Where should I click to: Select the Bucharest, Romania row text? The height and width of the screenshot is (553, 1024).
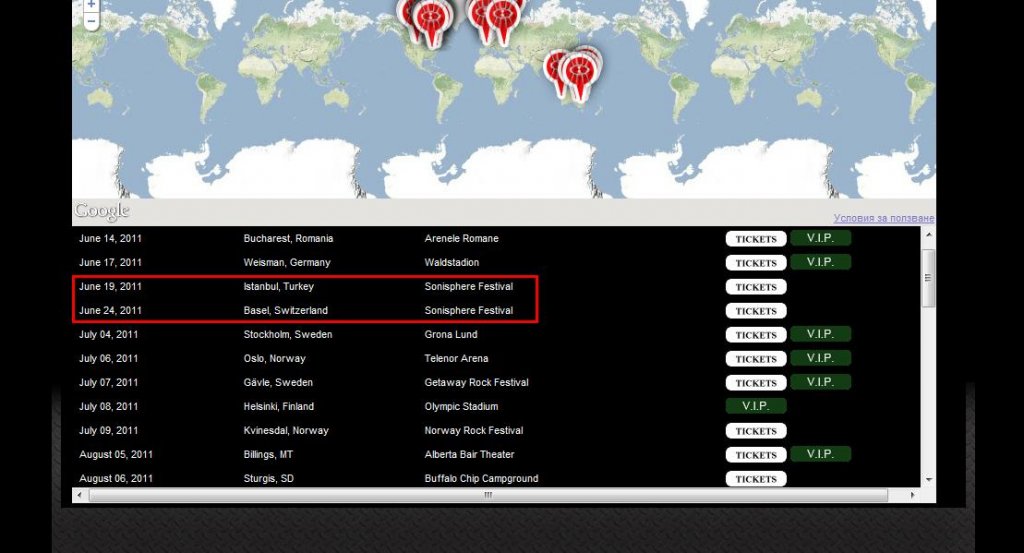click(x=288, y=239)
